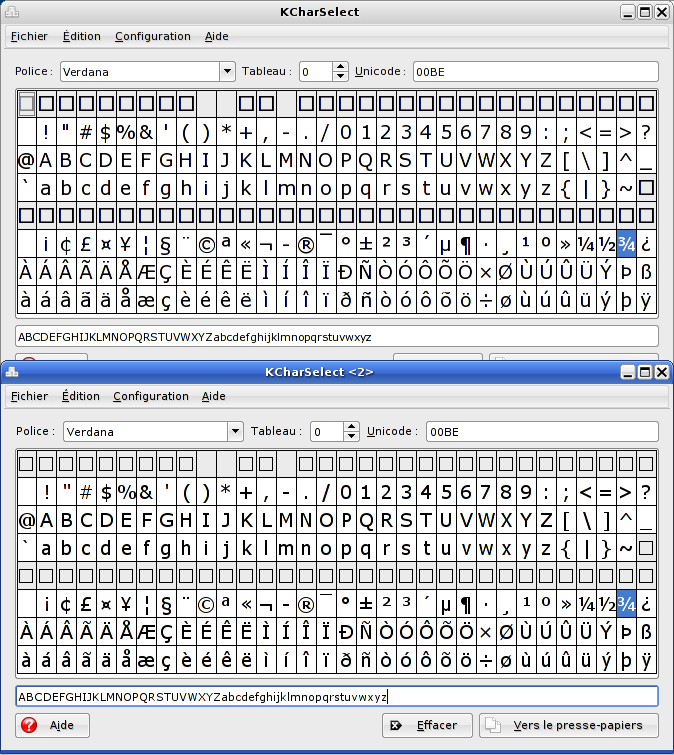Select the £ character in KCharSelect <2>
The image size is (674, 755).
[x=86, y=604]
